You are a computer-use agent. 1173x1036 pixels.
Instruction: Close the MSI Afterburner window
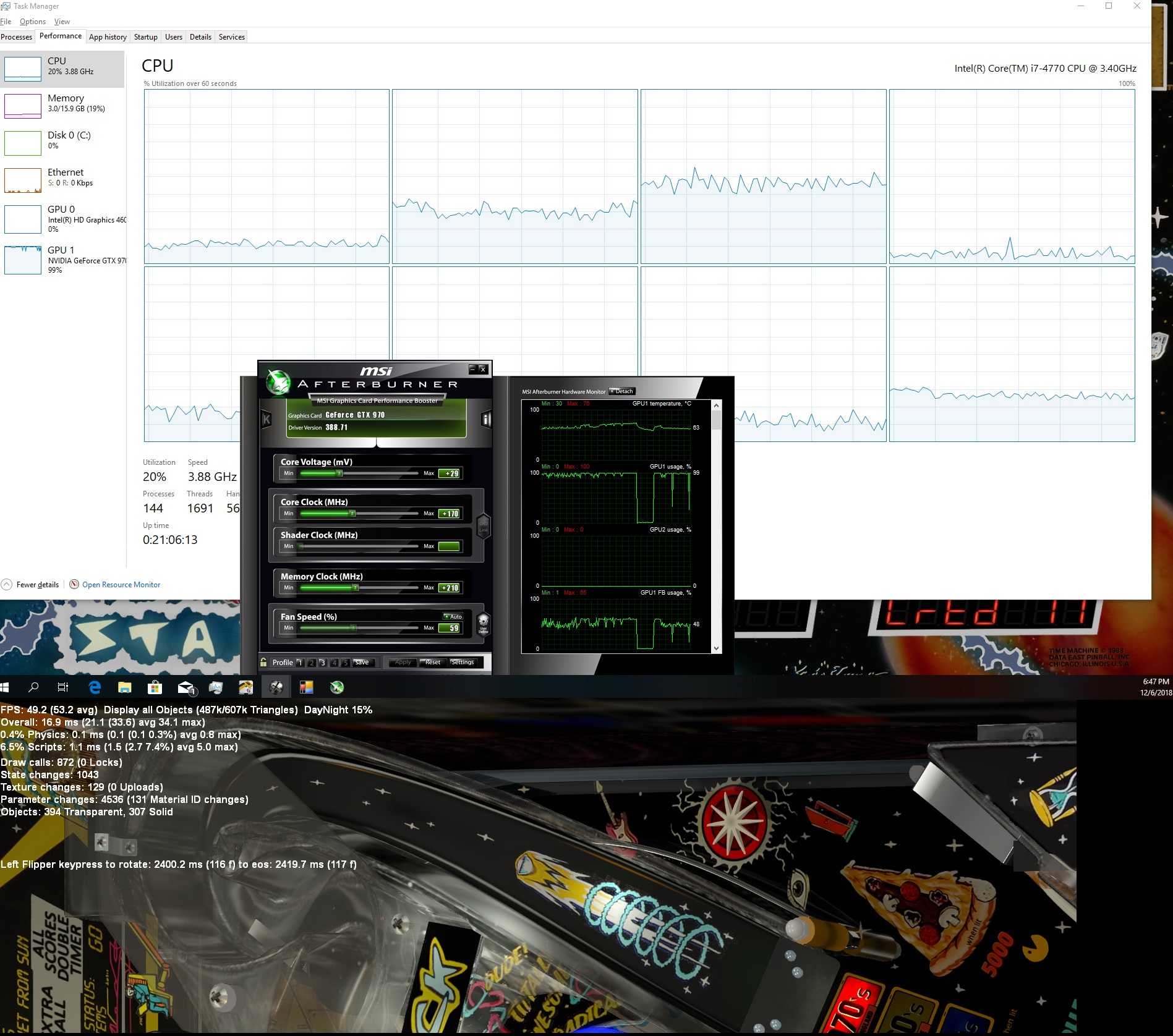(x=483, y=369)
